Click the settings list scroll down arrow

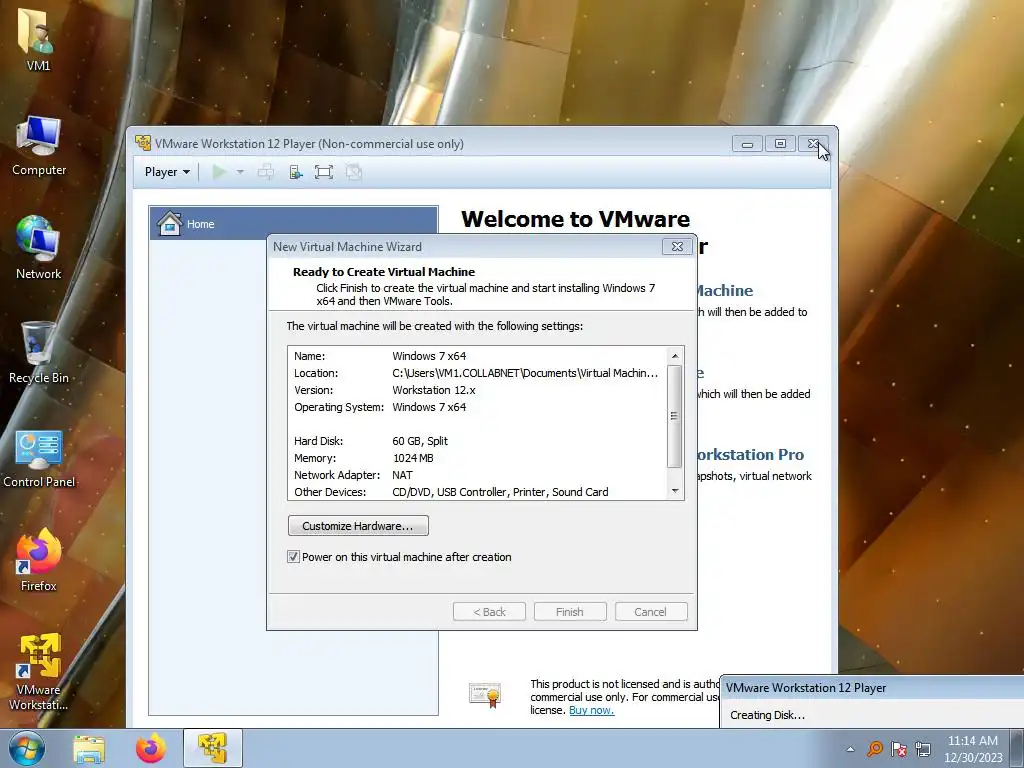(675, 491)
